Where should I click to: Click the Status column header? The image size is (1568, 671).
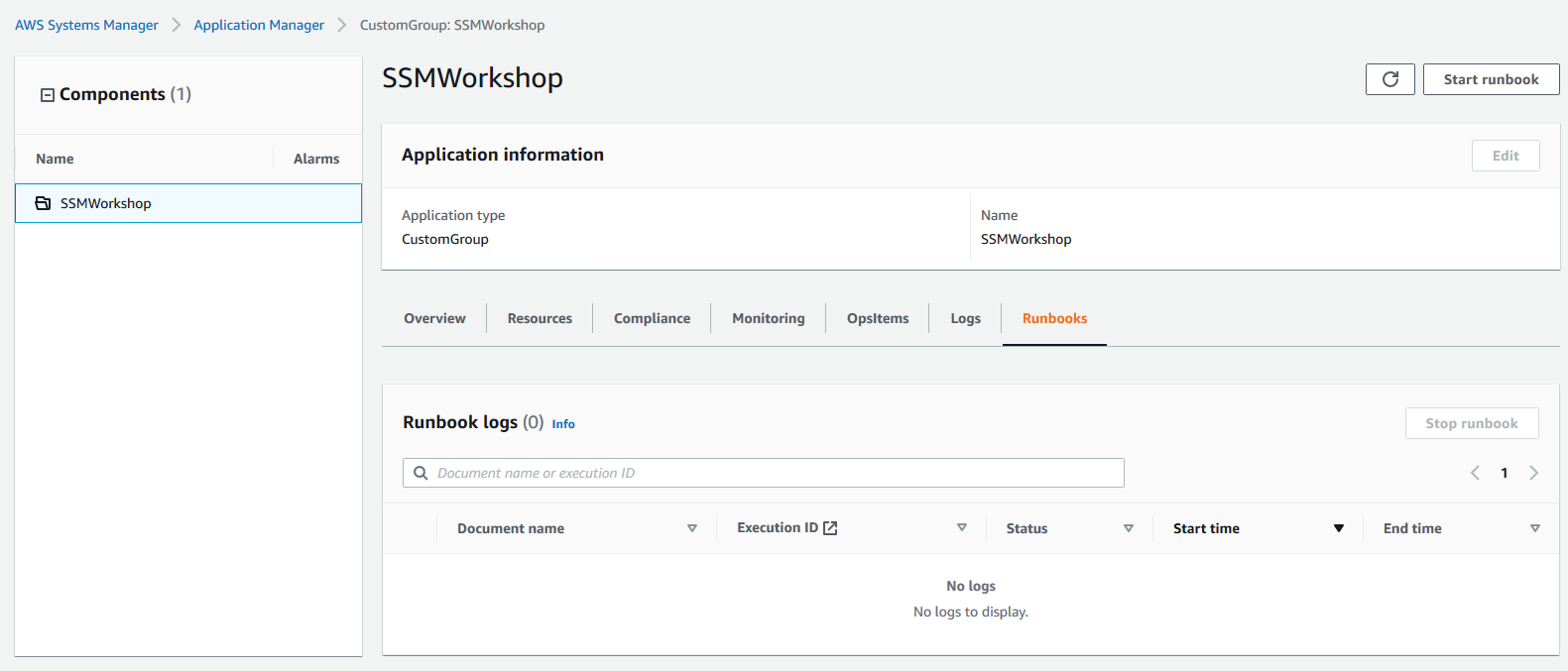pyautogui.click(x=1026, y=528)
